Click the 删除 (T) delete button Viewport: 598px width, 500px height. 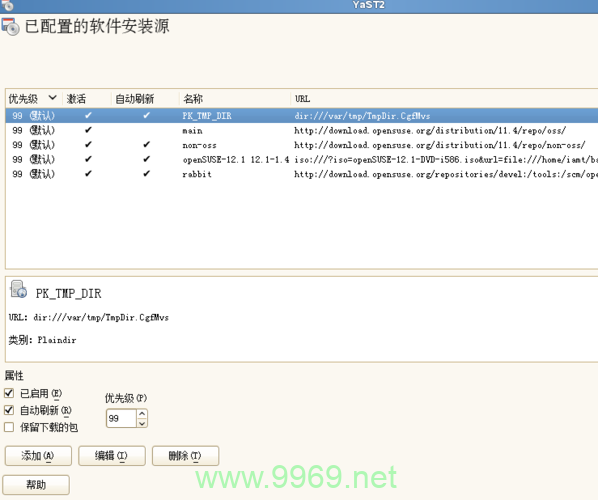pyautogui.click(x=185, y=456)
